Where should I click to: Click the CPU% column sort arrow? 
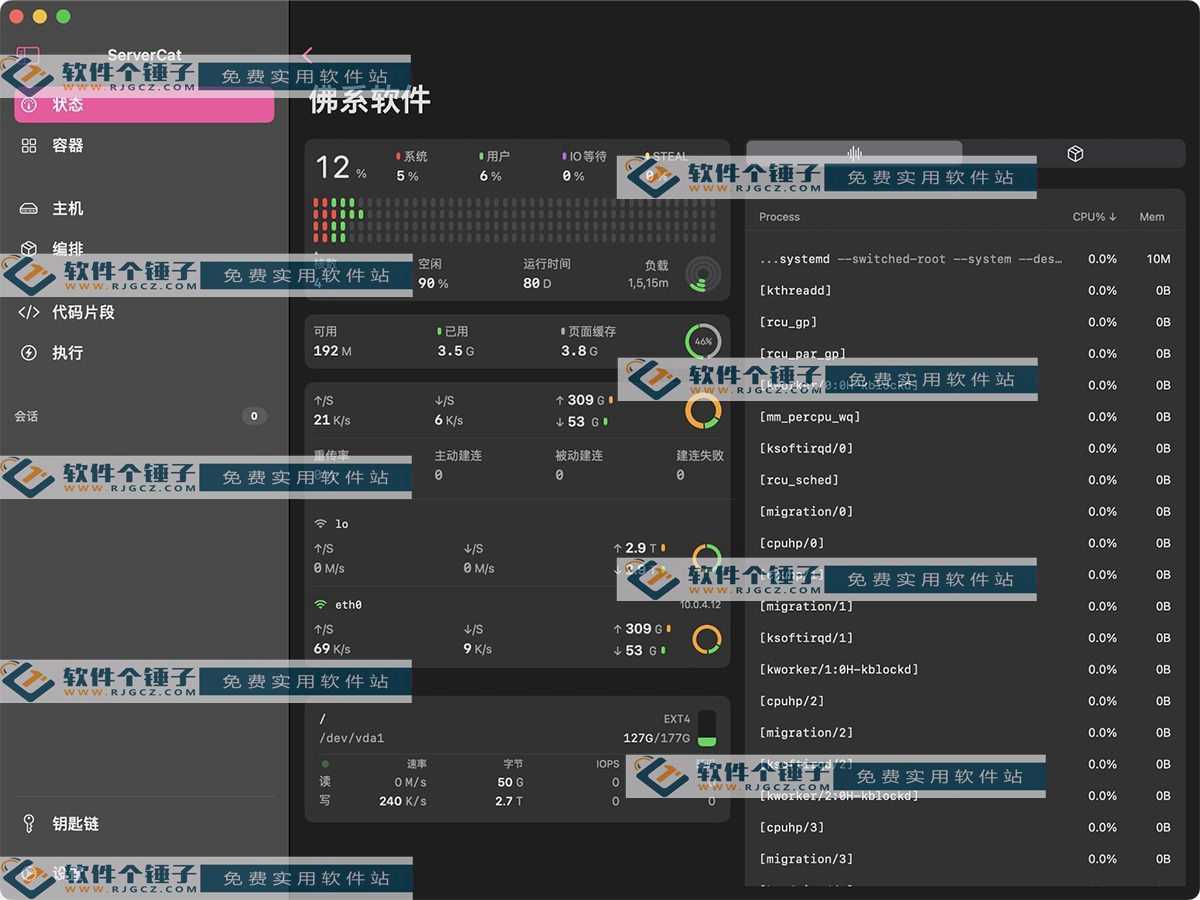coord(1111,217)
